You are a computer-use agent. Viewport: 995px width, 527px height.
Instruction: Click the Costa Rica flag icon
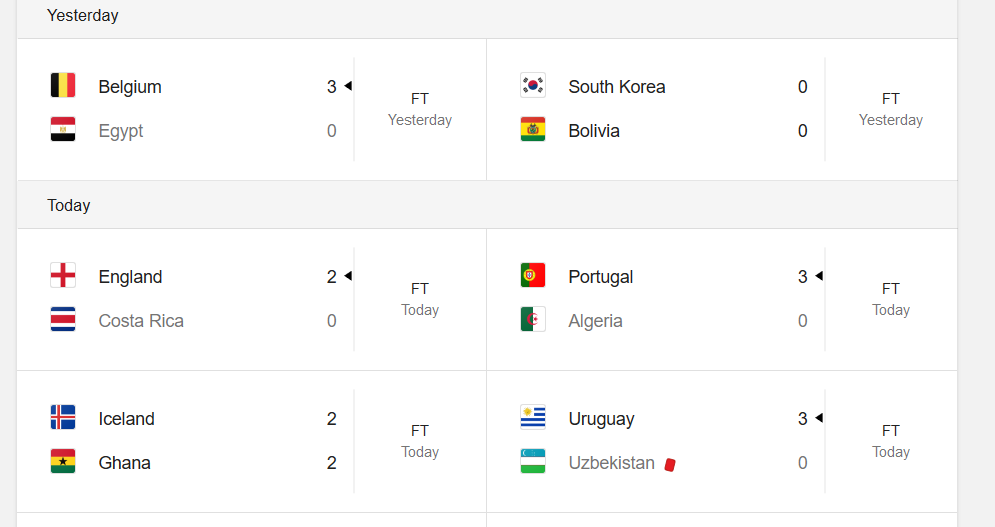pos(63,319)
